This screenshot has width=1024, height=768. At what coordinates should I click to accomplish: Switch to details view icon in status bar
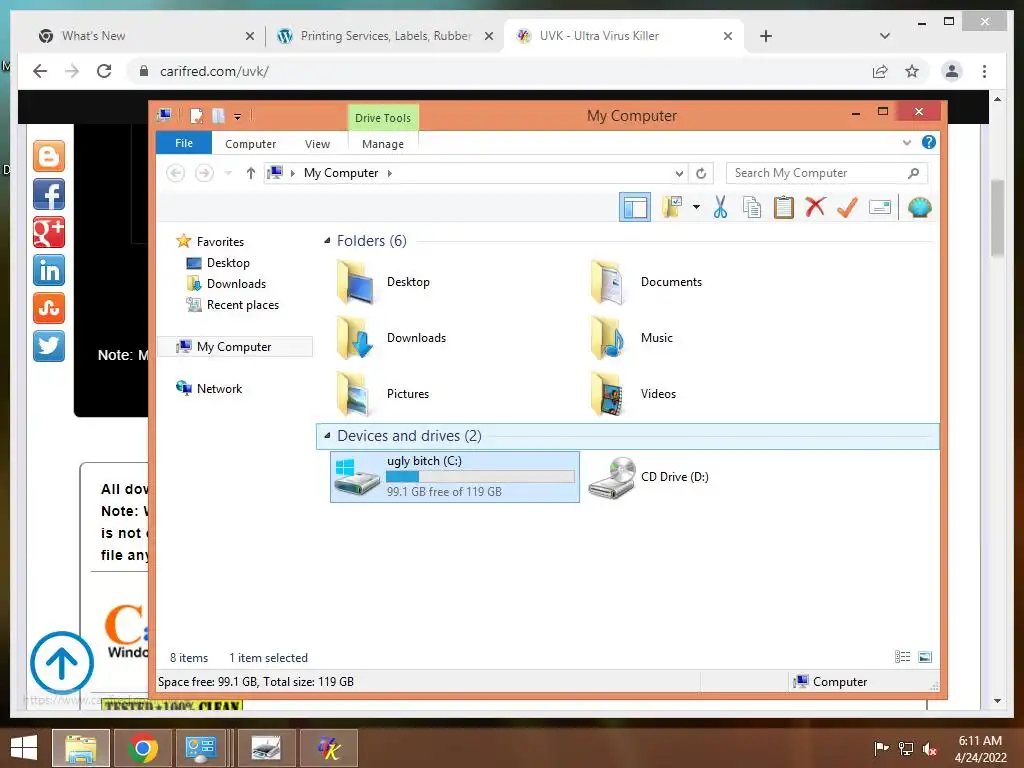coord(903,657)
